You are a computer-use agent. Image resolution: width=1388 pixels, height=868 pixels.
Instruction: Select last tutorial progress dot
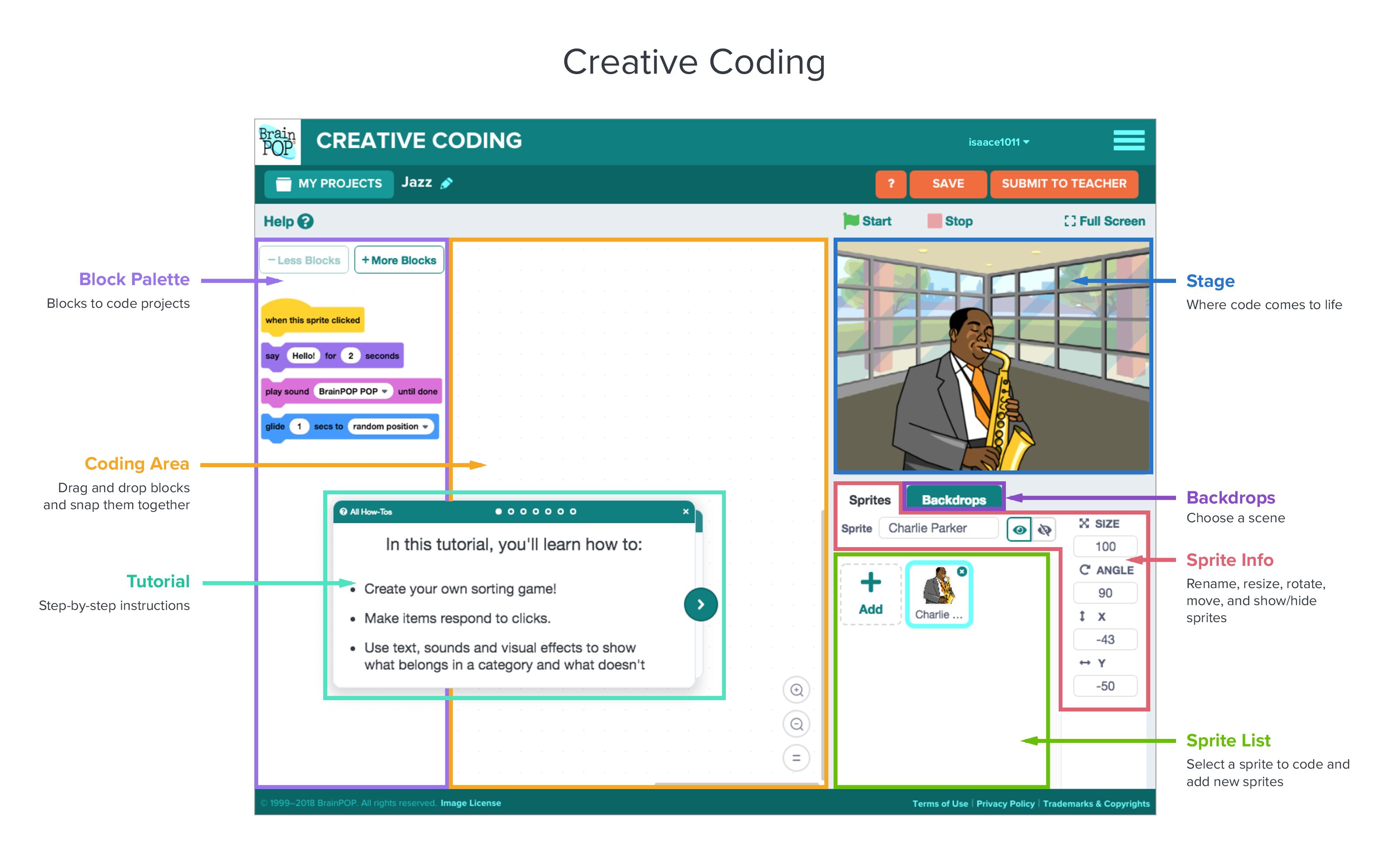pos(573,511)
